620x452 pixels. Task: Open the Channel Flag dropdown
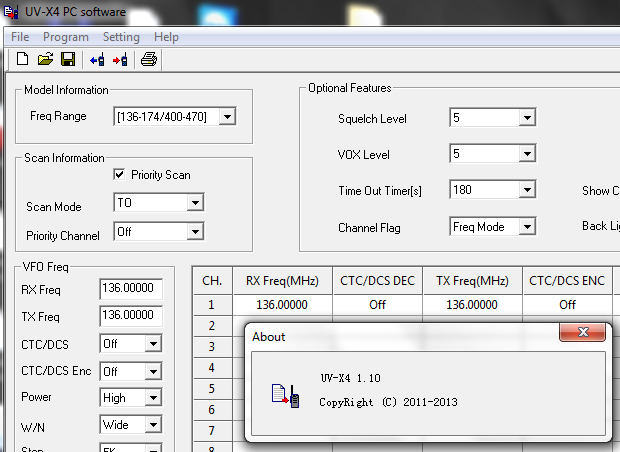(x=527, y=227)
